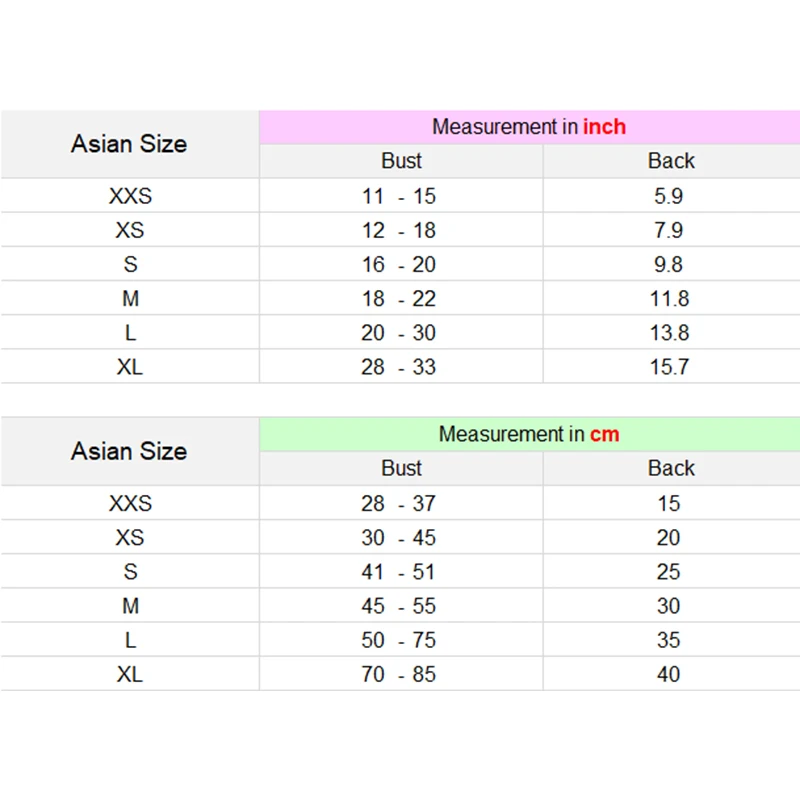Select the bust cell reading "11 - 15"
The height and width of the screenshot is (800, 800).
coord(399,196)
